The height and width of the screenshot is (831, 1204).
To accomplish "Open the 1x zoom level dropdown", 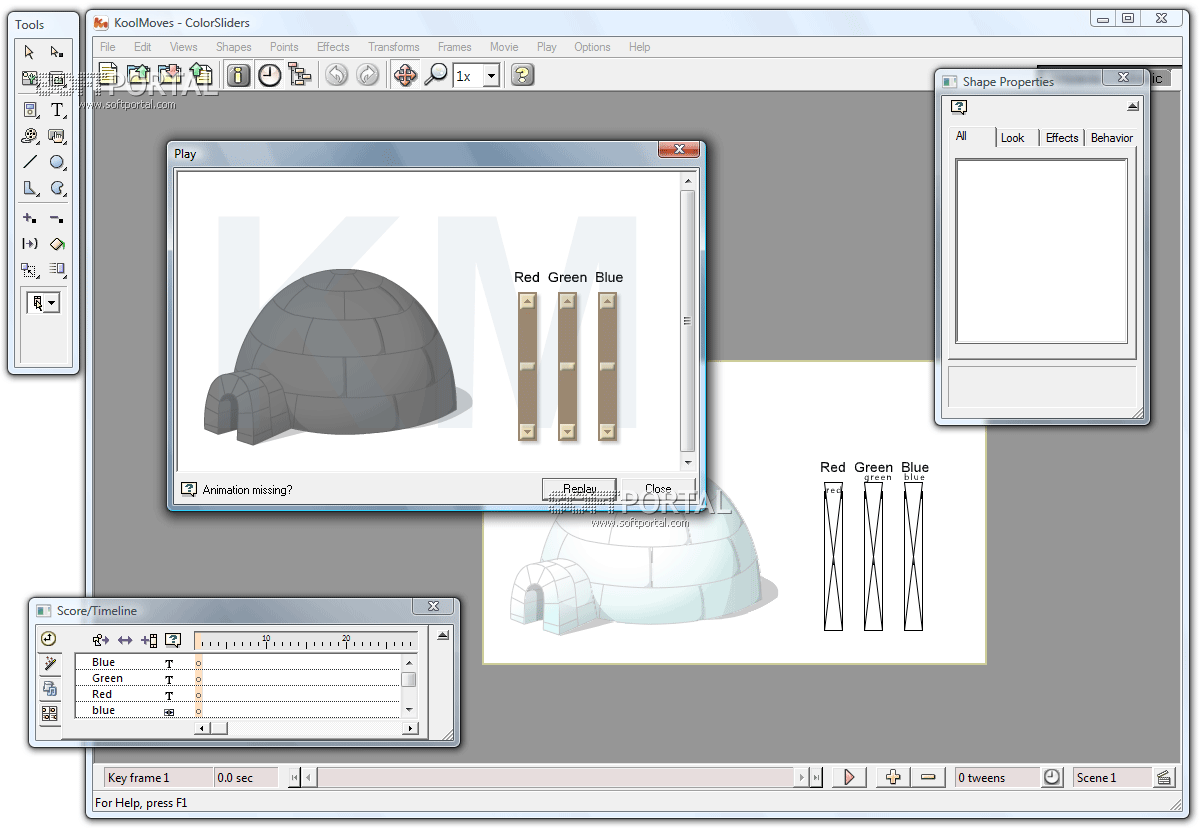I will pyautogui.click(x=491, y=76).
